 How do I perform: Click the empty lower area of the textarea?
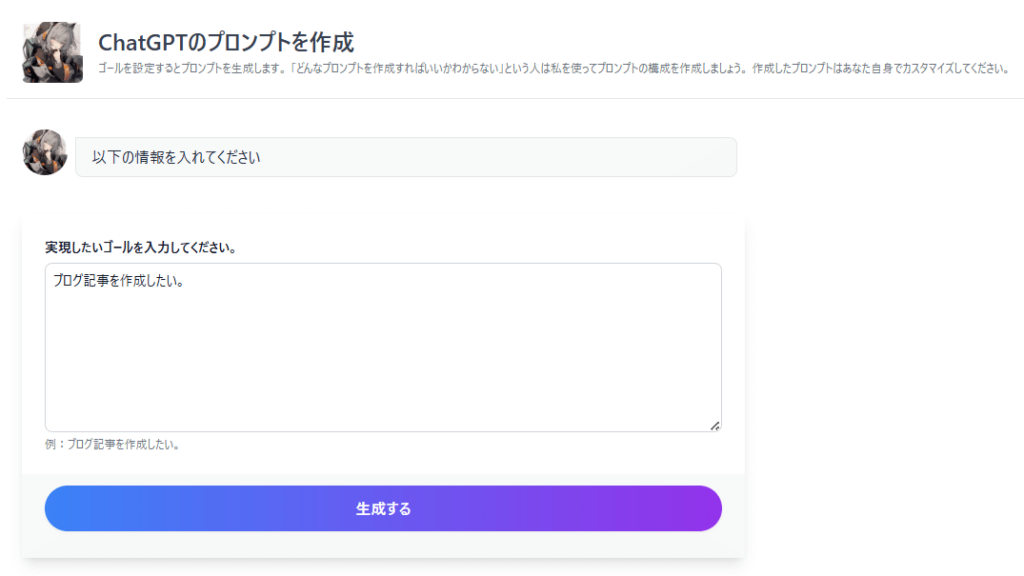point(383,372)
